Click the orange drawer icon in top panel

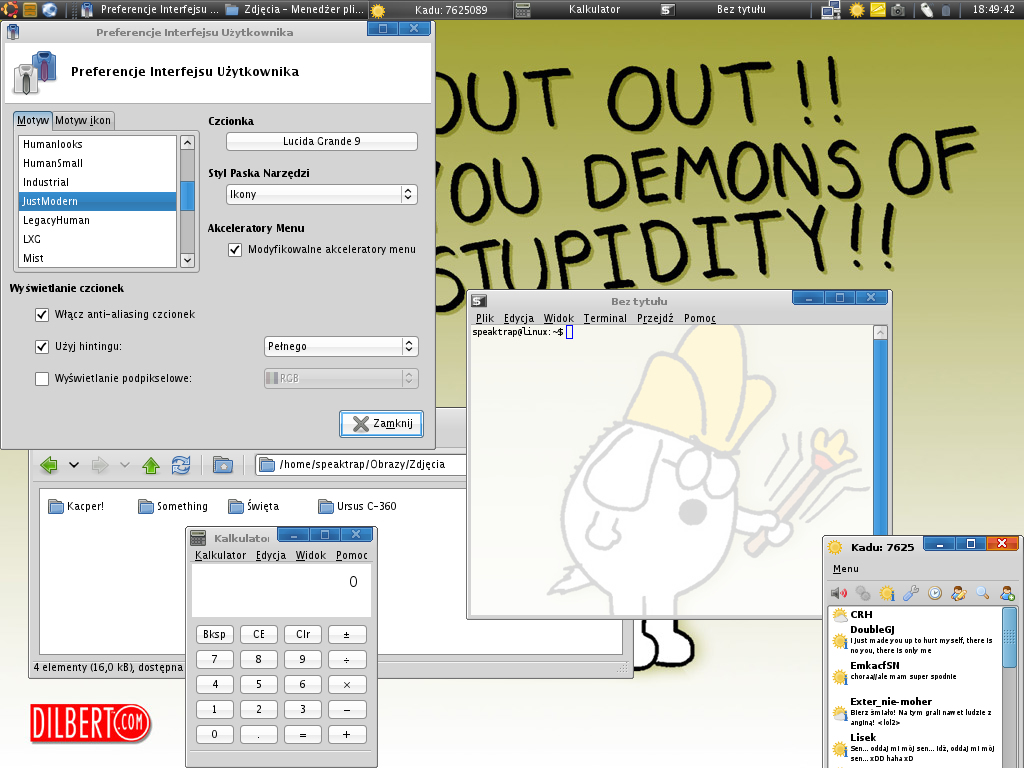click(30, 9)
